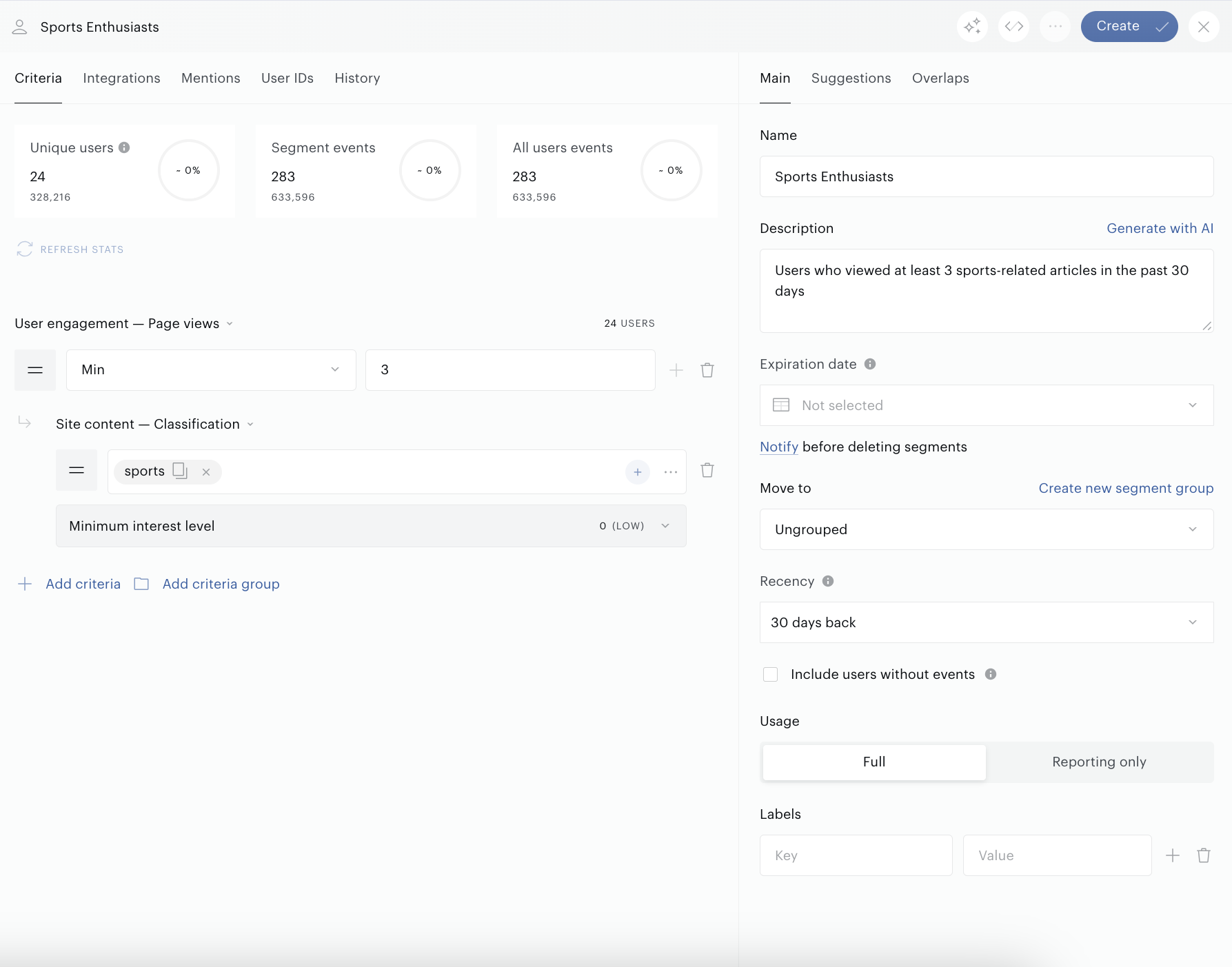Click Add criteria link

tap(83, 584)
